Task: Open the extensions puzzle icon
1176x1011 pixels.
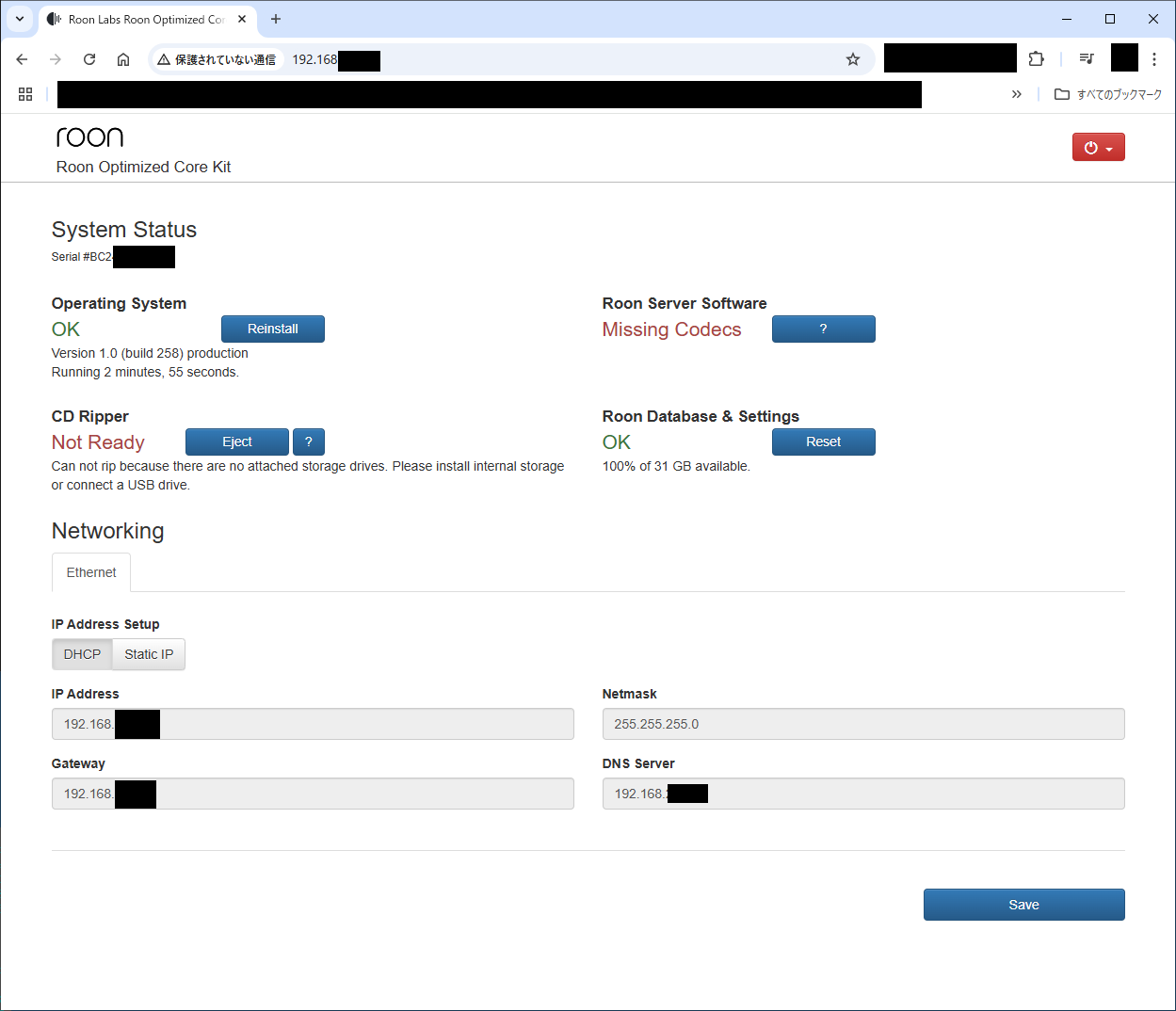Action: click(1036, 58)
